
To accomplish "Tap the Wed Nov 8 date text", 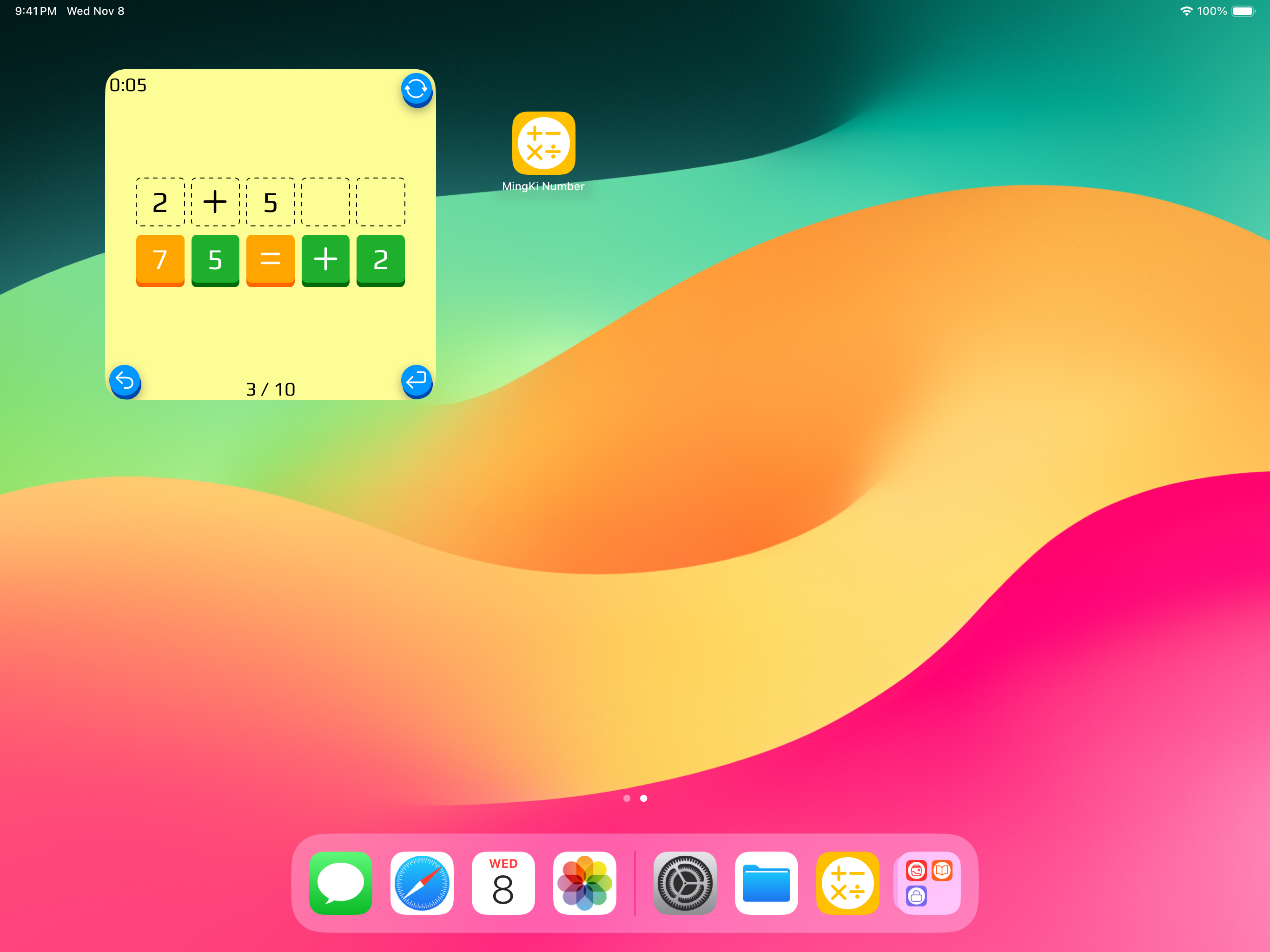I will tap(95, 11).
